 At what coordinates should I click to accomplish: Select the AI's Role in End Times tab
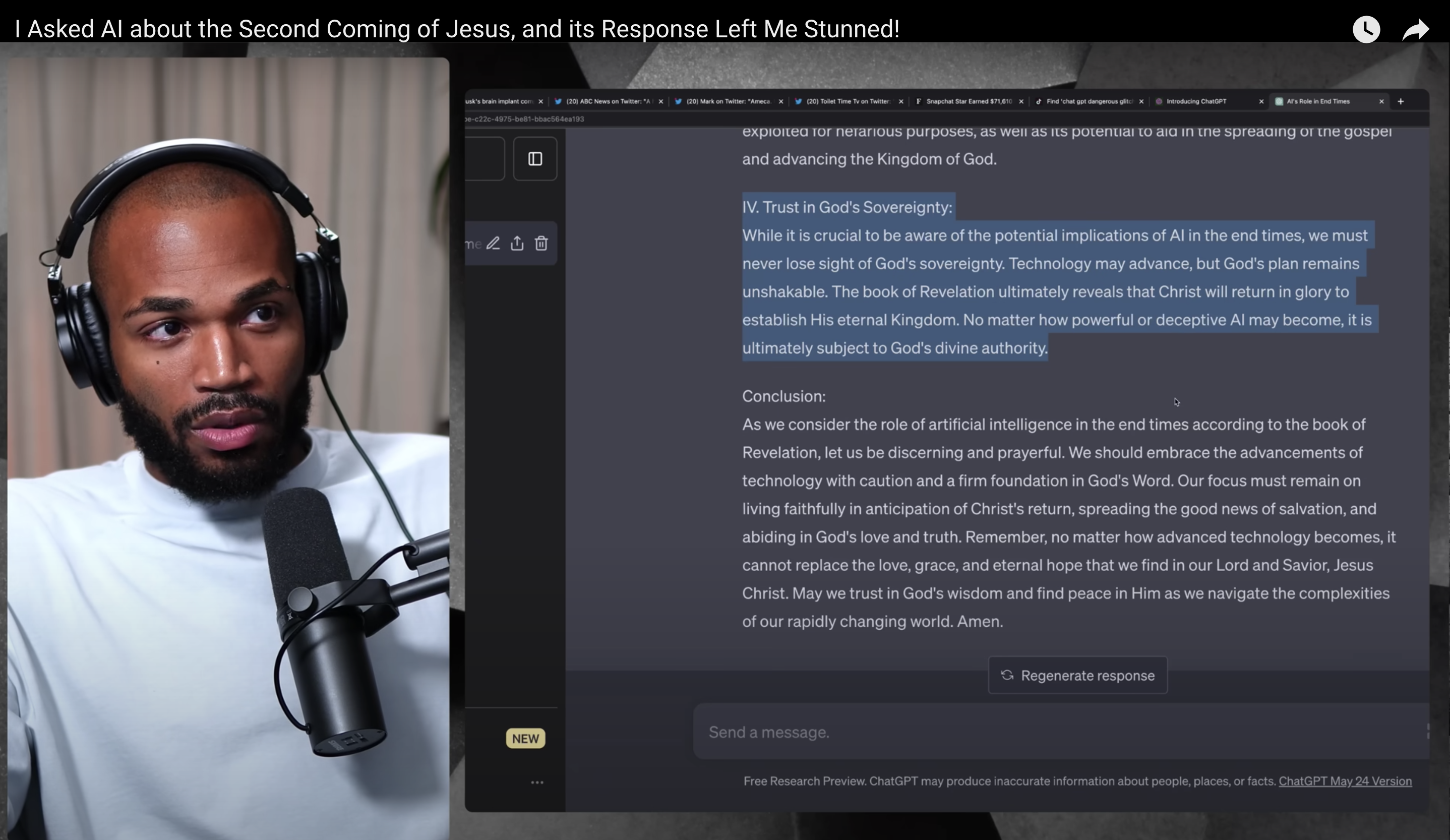[x=1329, y=101]
